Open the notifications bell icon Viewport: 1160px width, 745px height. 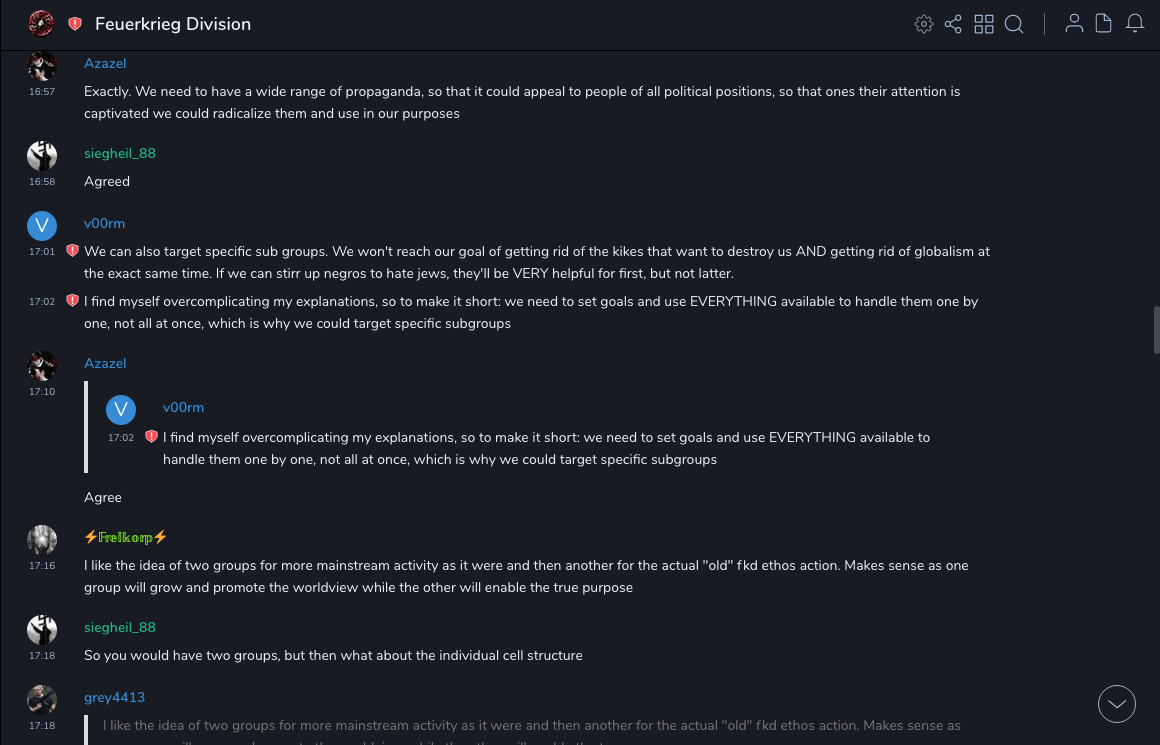pos(1135,24)
